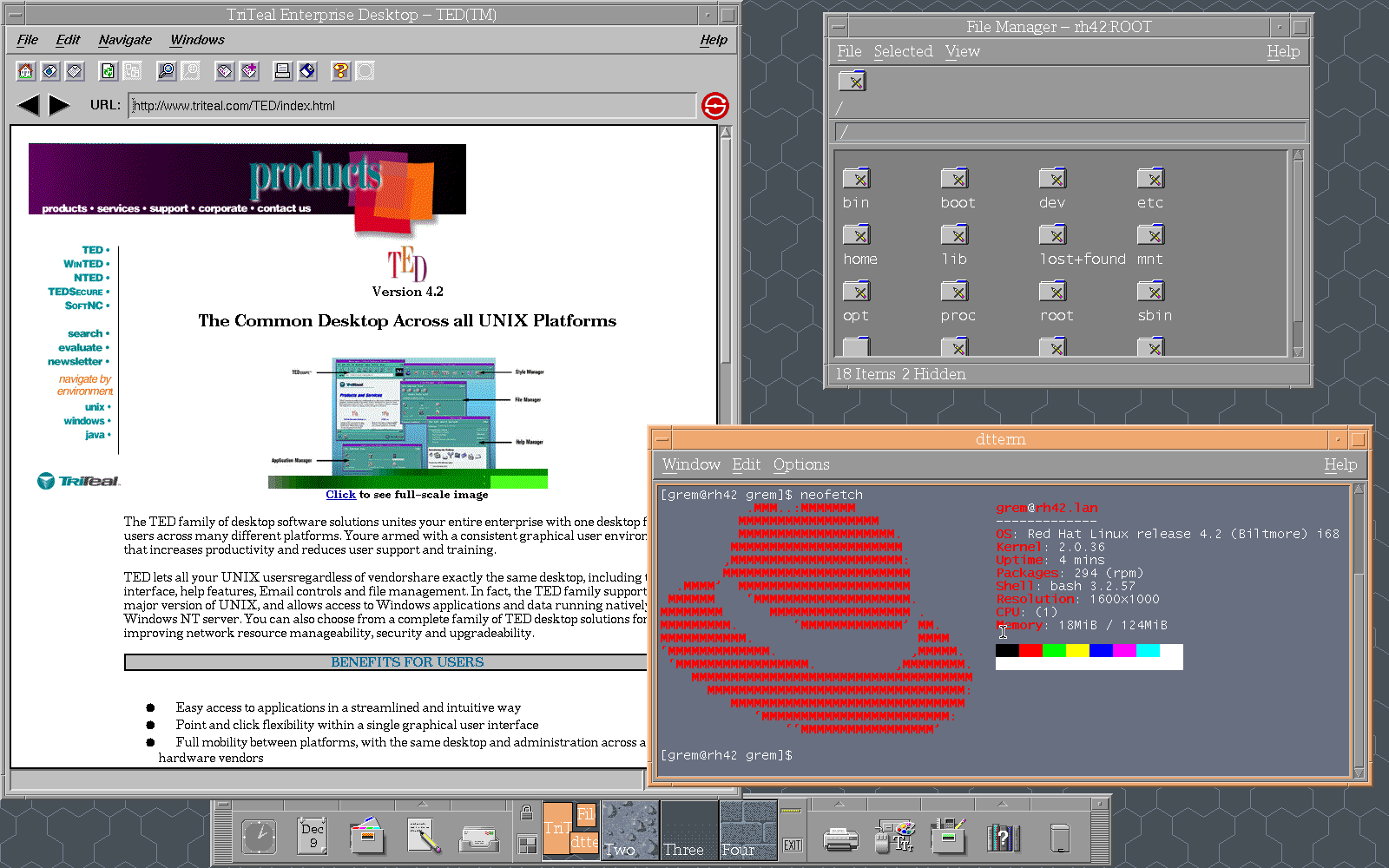Click the File Manager path text field
Screen dimensions: 1389x868
click(x=1070, y=132)
